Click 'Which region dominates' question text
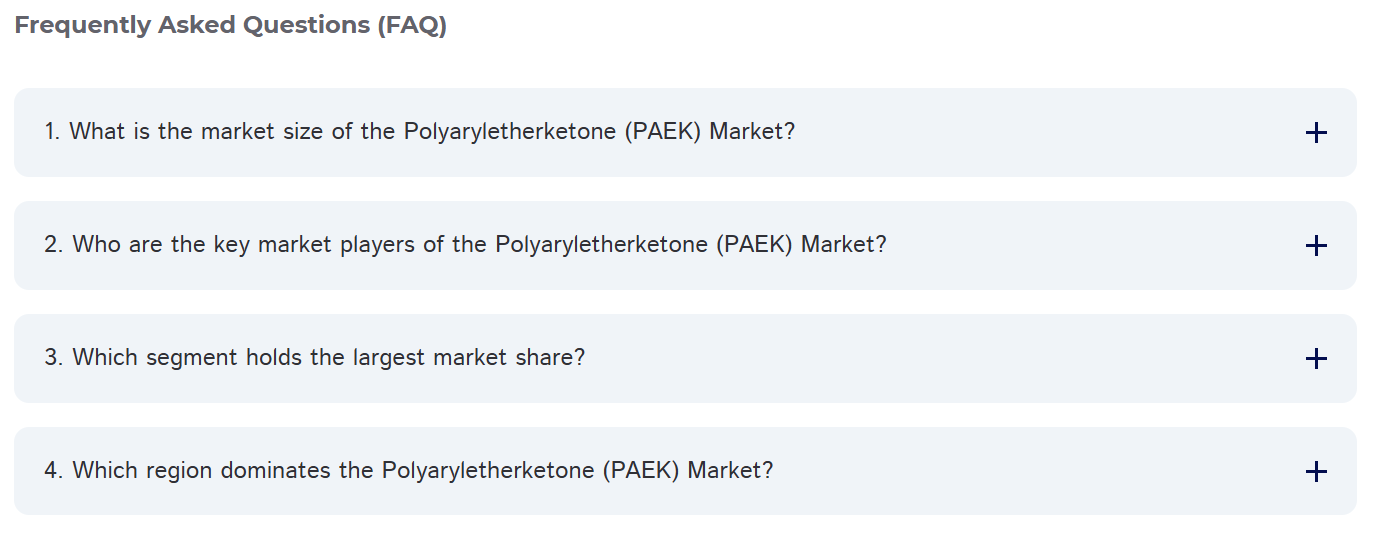 click(x=408, y=471)
